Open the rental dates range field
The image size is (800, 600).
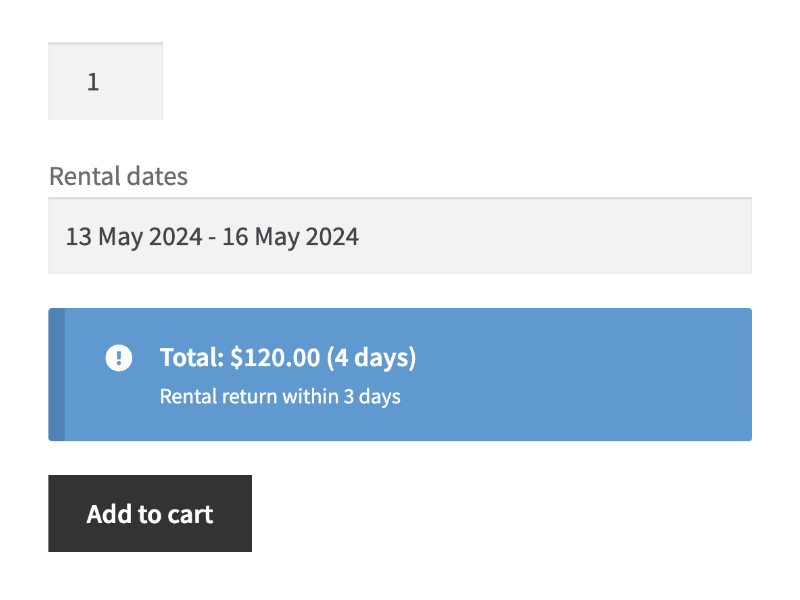point(400,237)
